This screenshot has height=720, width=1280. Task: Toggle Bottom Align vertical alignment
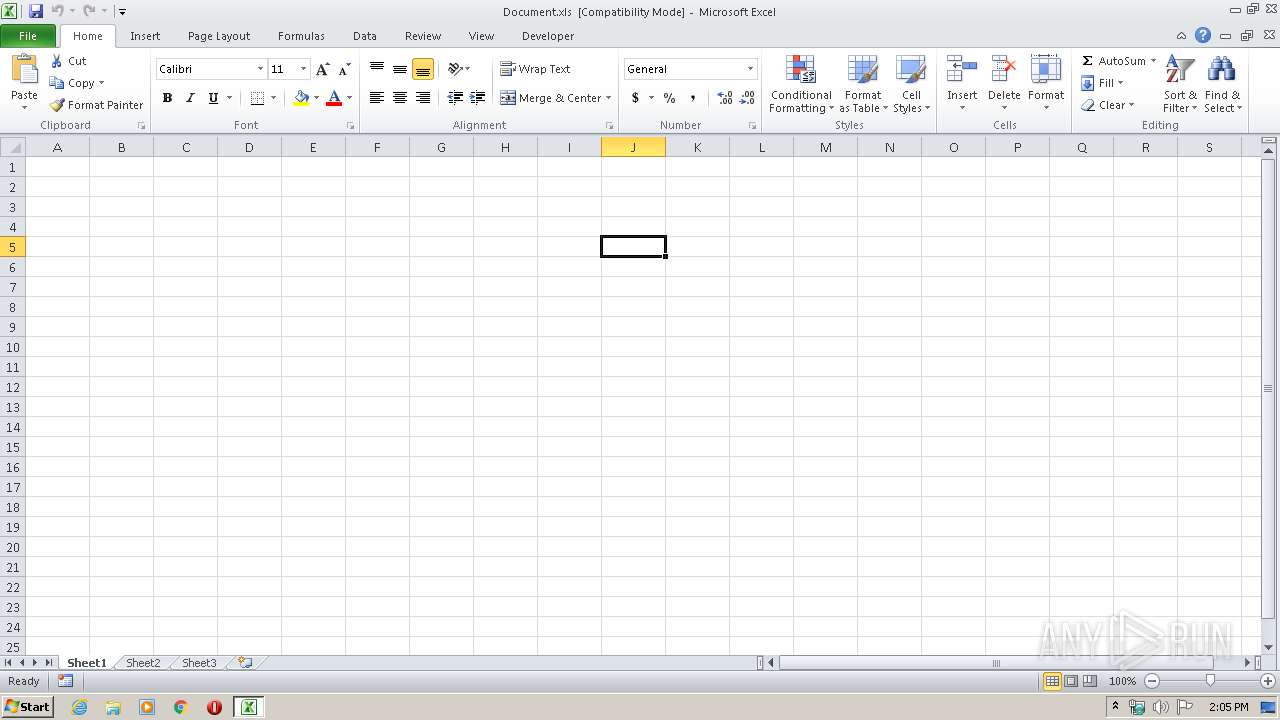423,69
